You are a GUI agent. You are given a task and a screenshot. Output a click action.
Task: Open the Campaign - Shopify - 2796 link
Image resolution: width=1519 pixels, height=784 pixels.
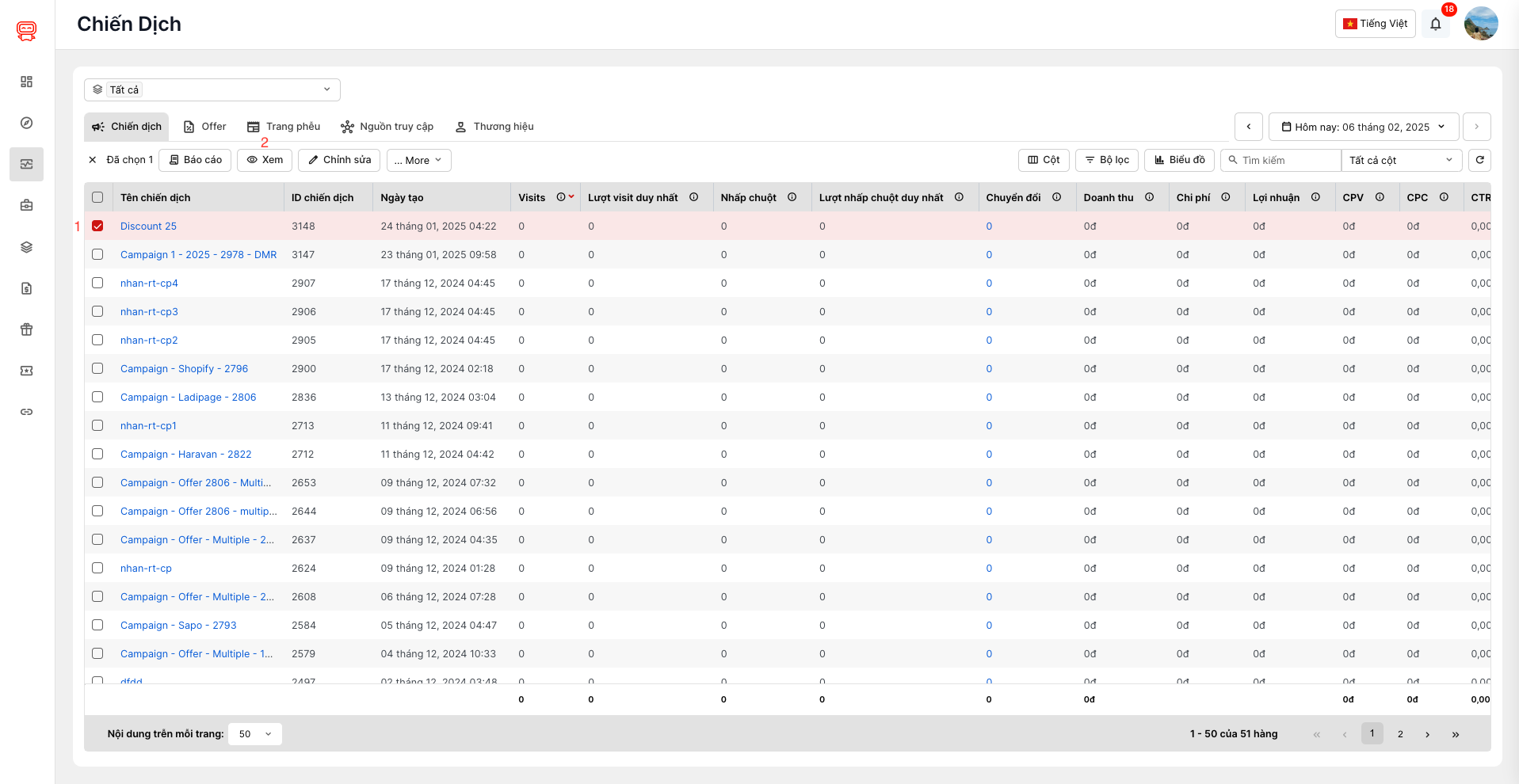click(184, 368)
